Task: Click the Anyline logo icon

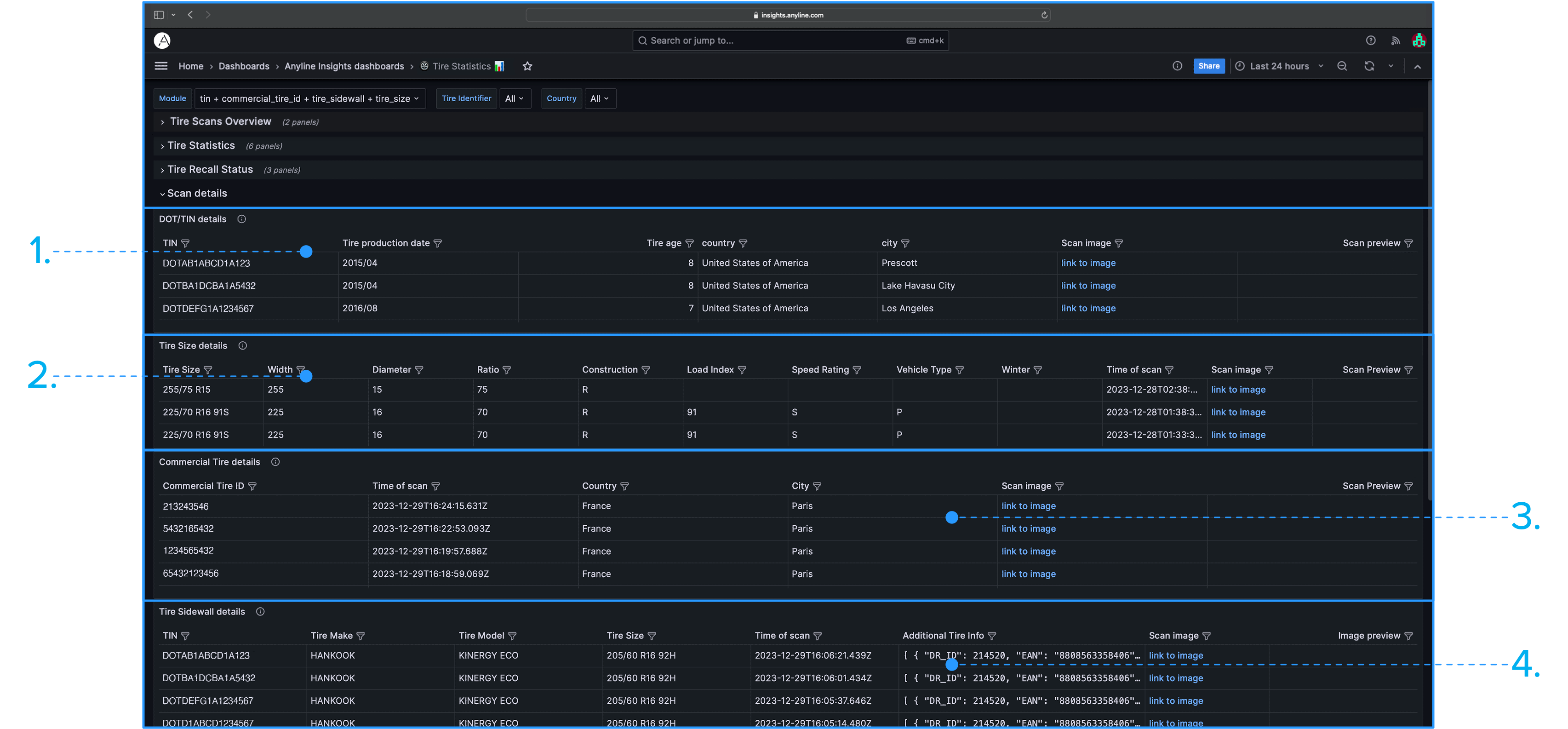Action: 162,41
